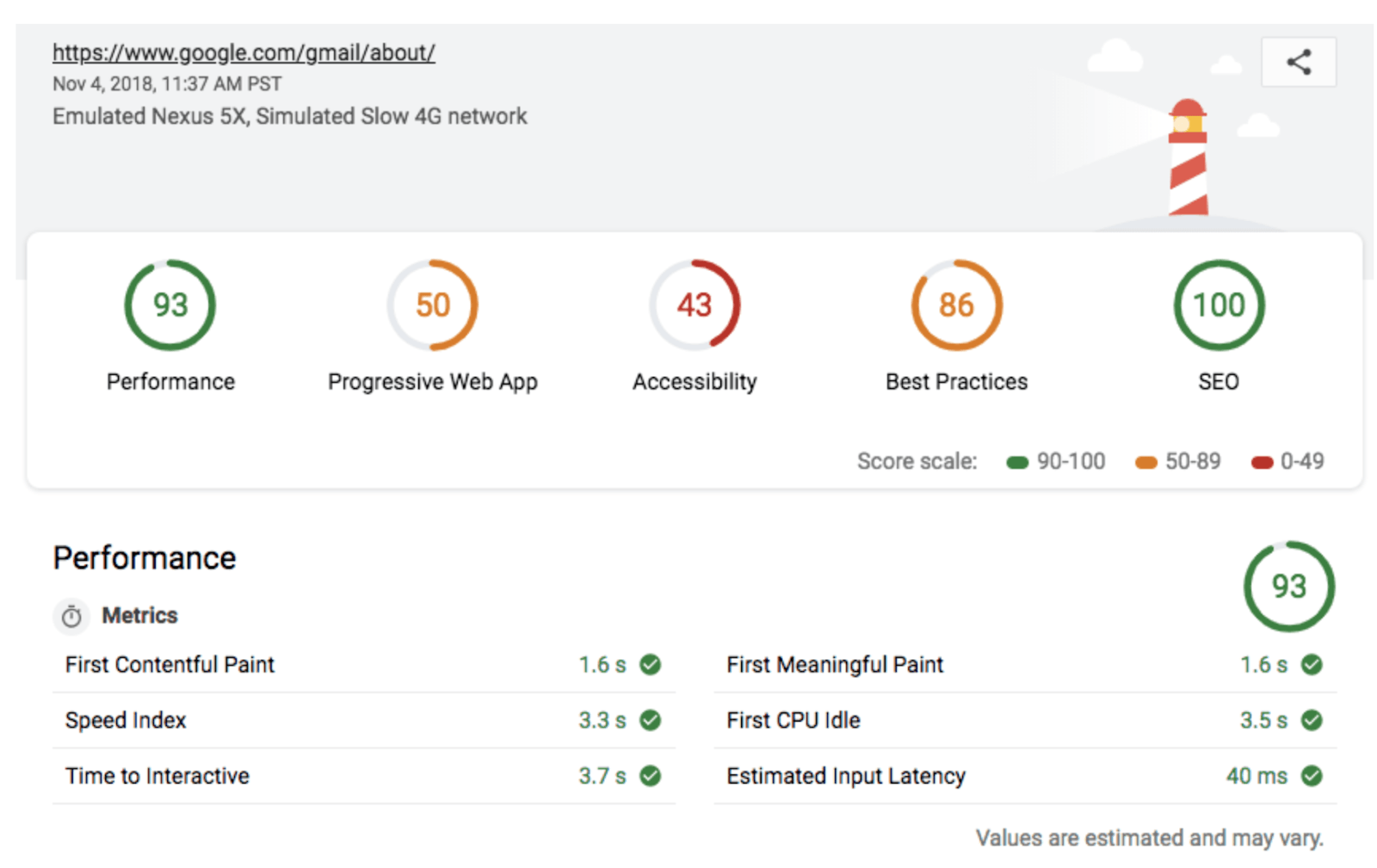Click Speed Index green checkmark icon
The width and height of the screenshot is (1377, 868).
[651, 720]
